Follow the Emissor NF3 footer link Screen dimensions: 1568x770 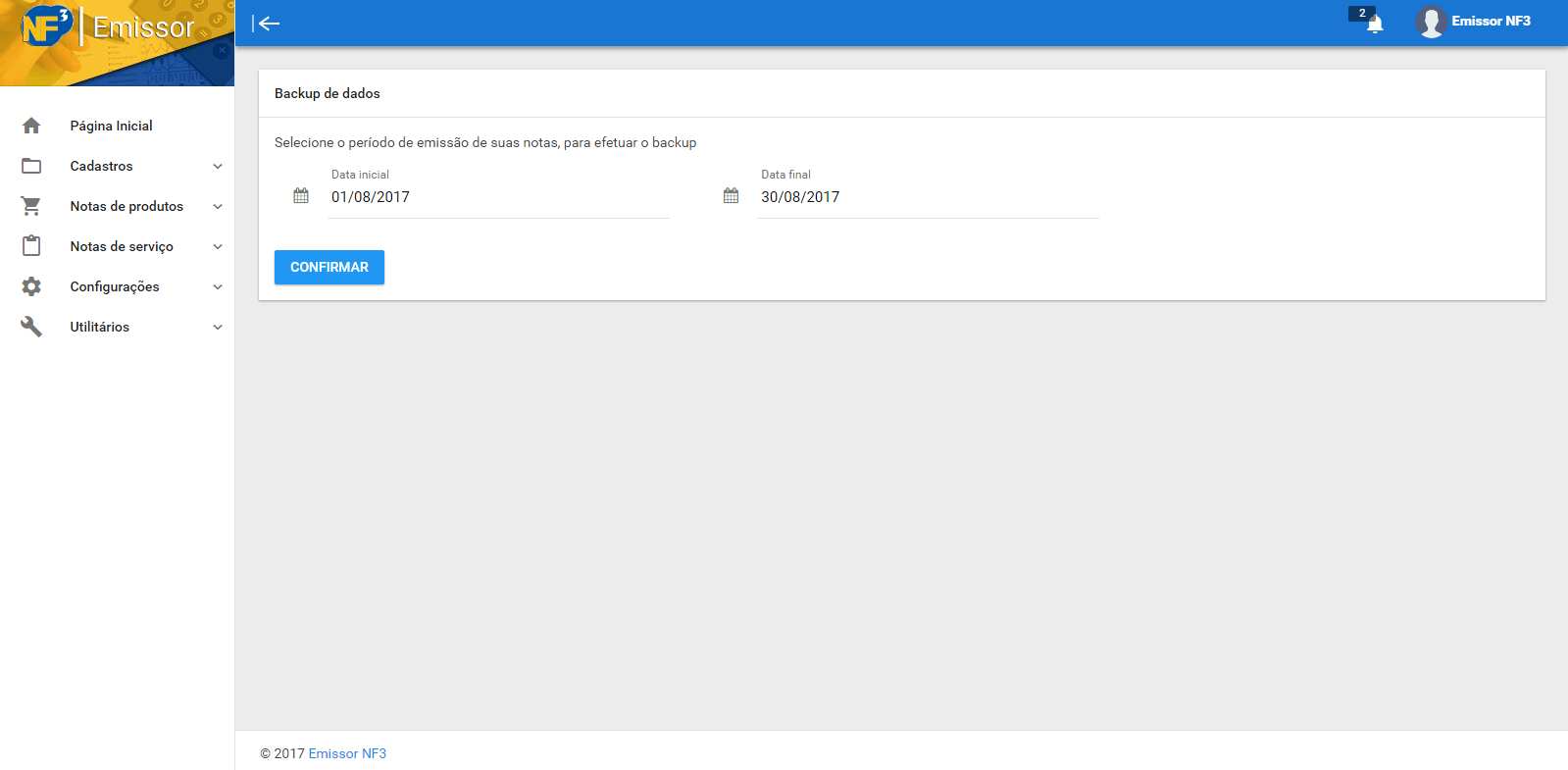(x=347, y=753)
